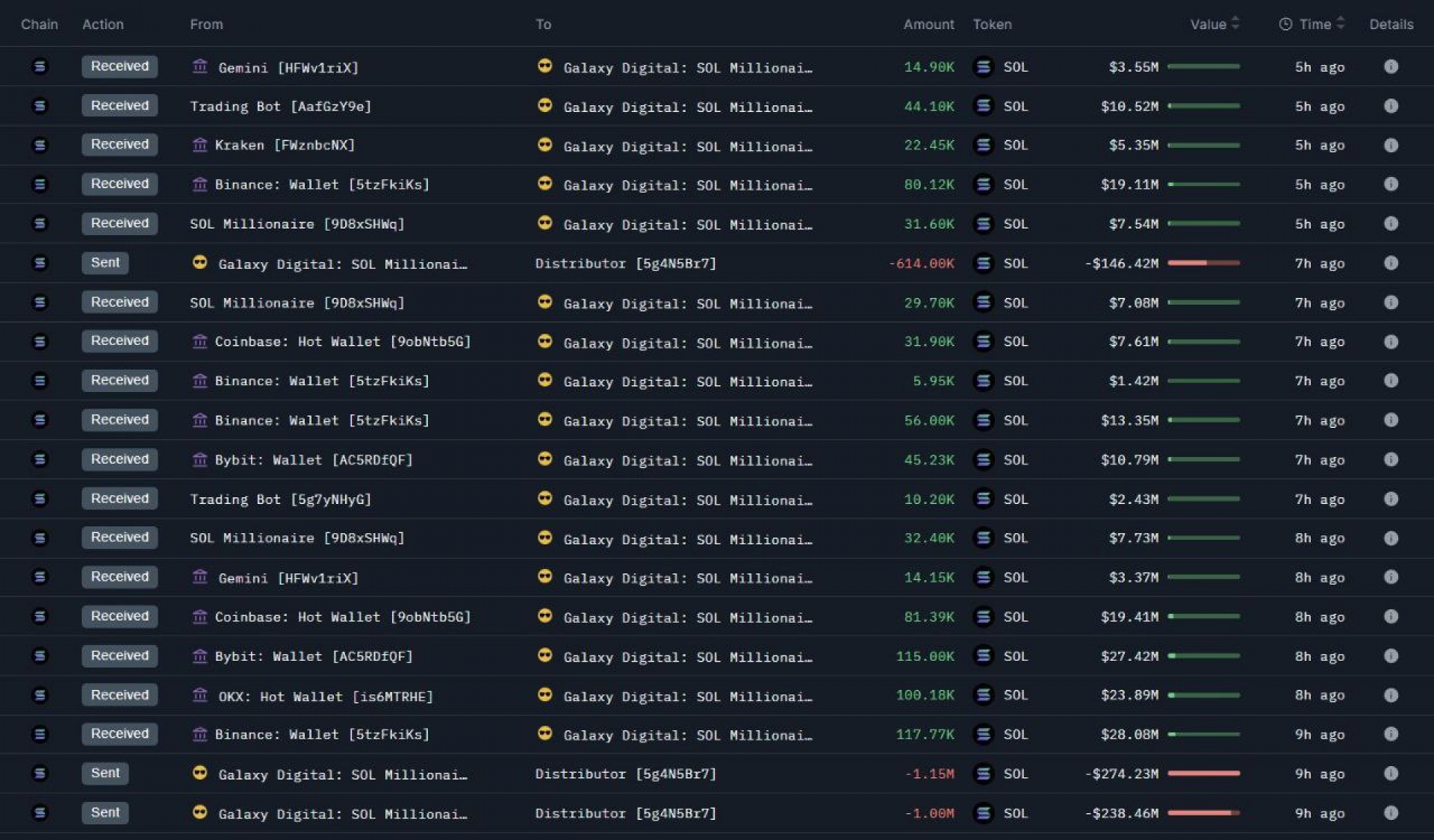Click the Kraken exchange bank icon
The height and width of the screenshot is (840, 1434).
[x=199, y=145]
